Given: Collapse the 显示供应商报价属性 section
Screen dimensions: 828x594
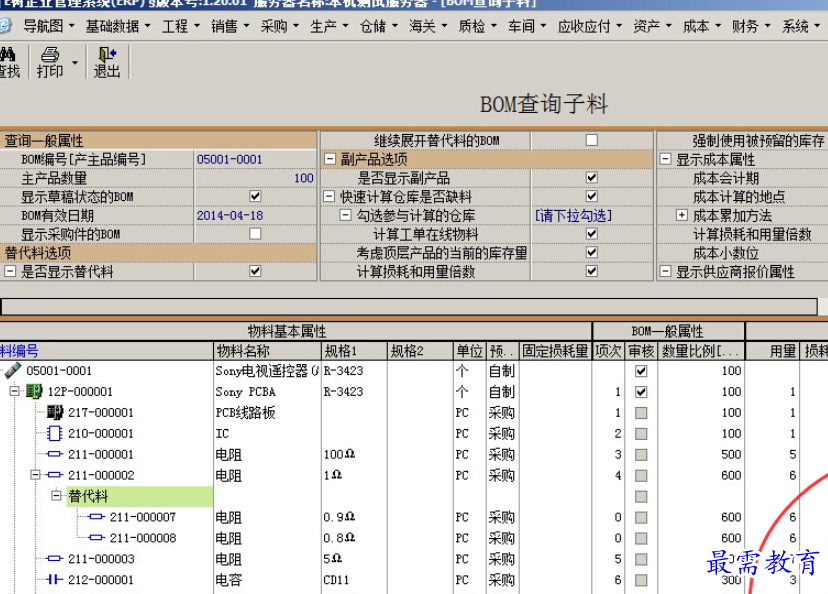Looking at the screenshot, I should pyautogui.click(x=665, y=271).
